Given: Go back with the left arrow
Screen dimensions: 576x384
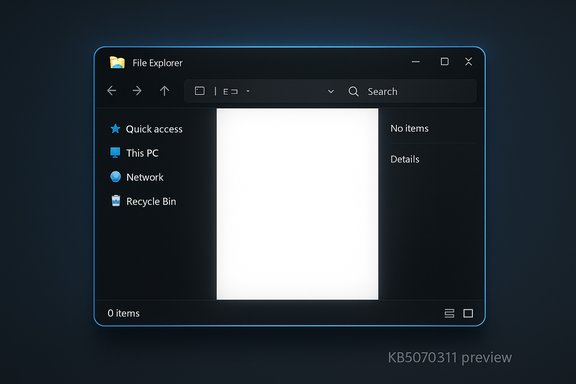Looking at the screenshot, I should pyautogui.click(x=112, y=91).
